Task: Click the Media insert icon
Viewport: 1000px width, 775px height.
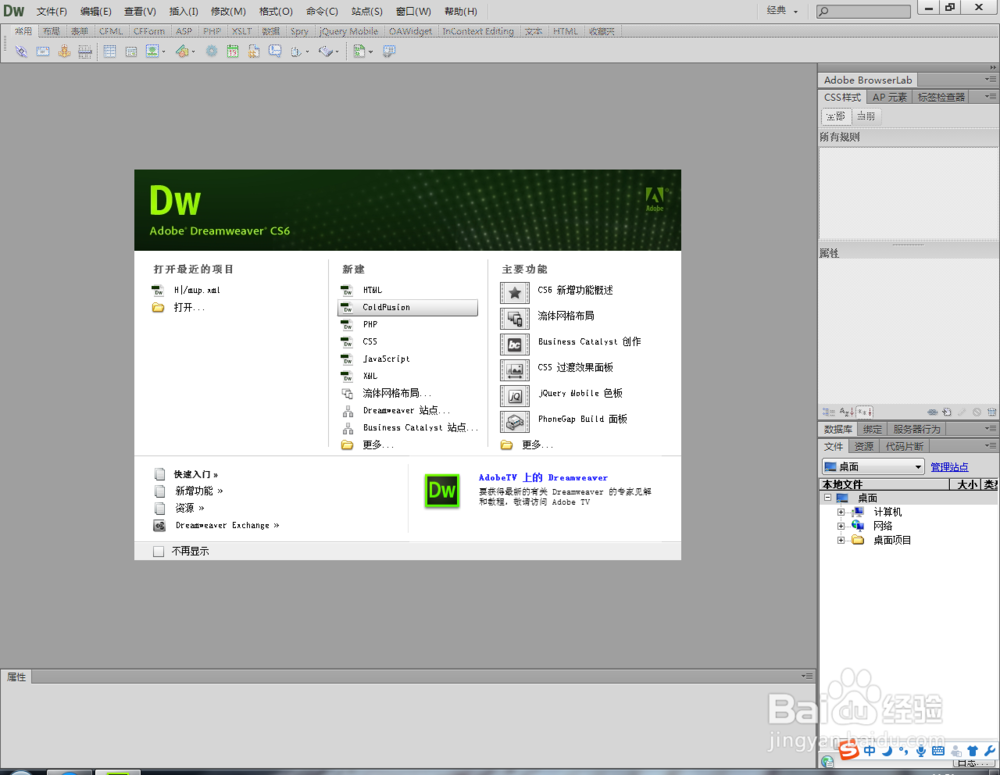Action: pyautogui.click(x=182, y=52)
